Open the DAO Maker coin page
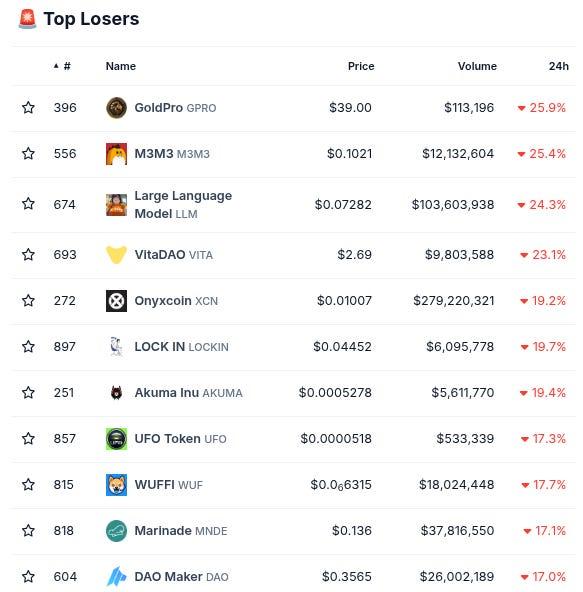The height and width of the screenshot is (592, 583). (x=168, y=577)
